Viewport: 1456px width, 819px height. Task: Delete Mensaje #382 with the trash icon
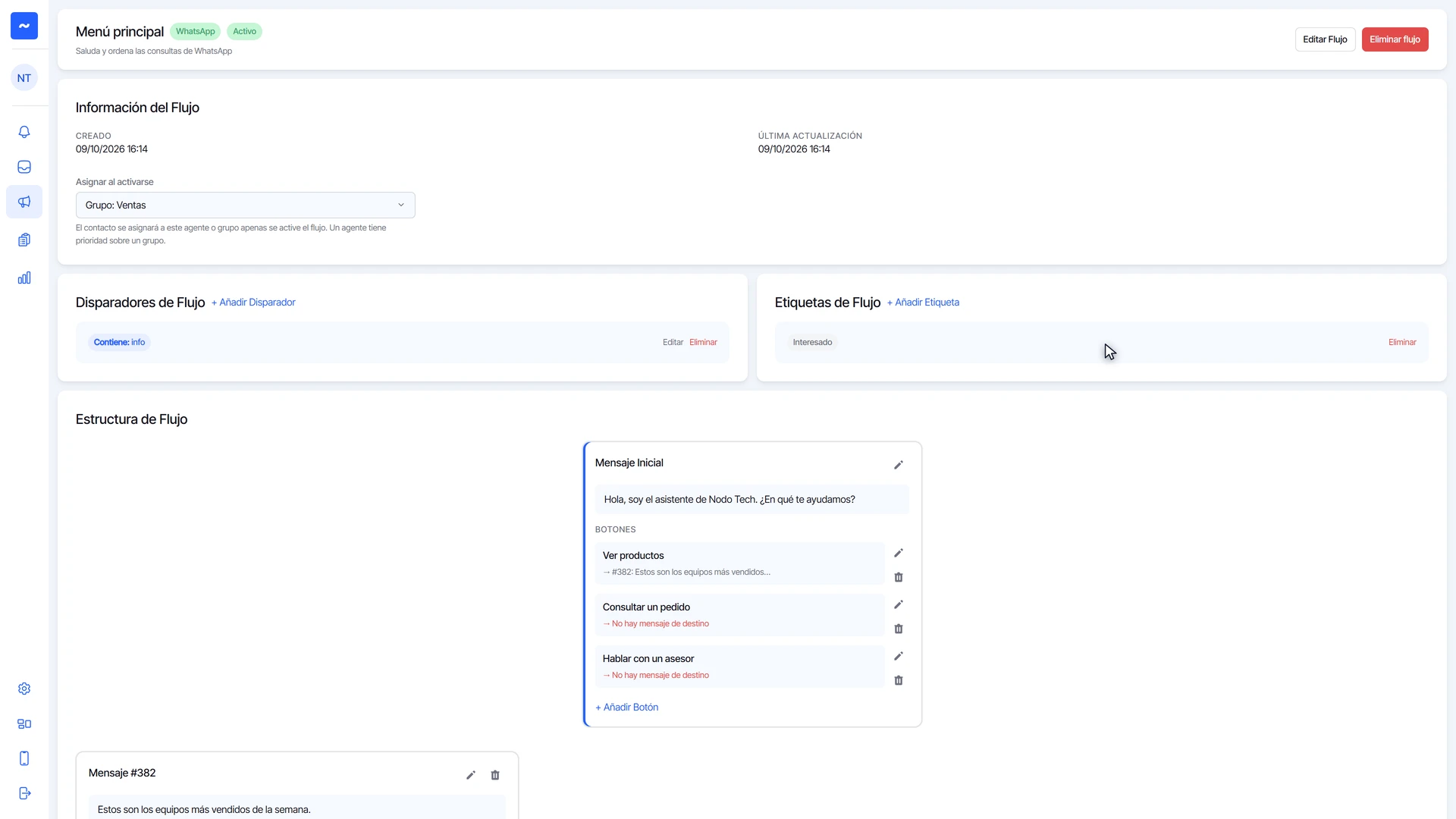click(x=495, y=775)
